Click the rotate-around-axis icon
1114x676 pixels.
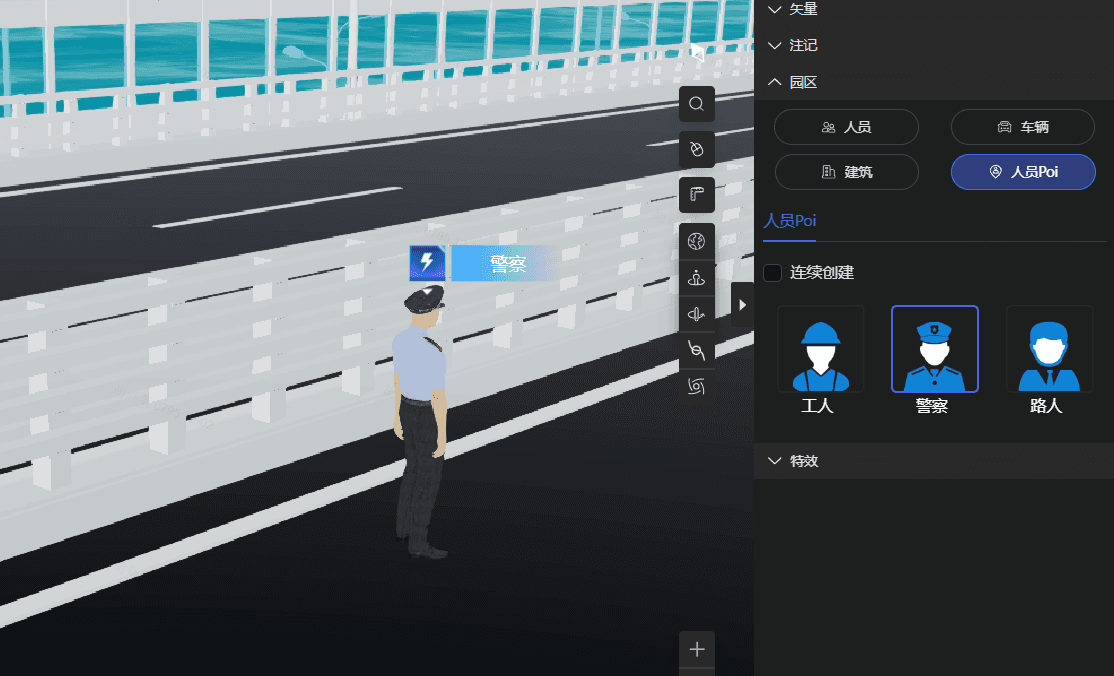click(697, 315)
